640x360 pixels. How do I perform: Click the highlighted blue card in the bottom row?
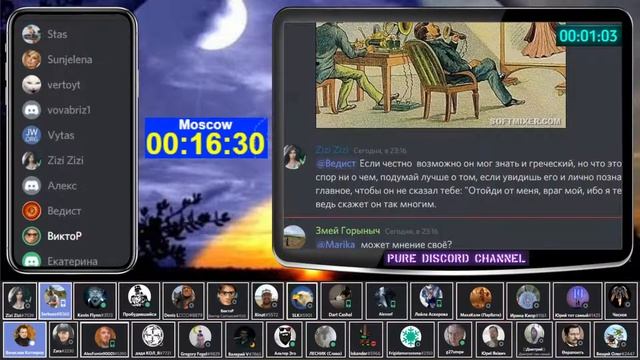[x=24, y=340]
